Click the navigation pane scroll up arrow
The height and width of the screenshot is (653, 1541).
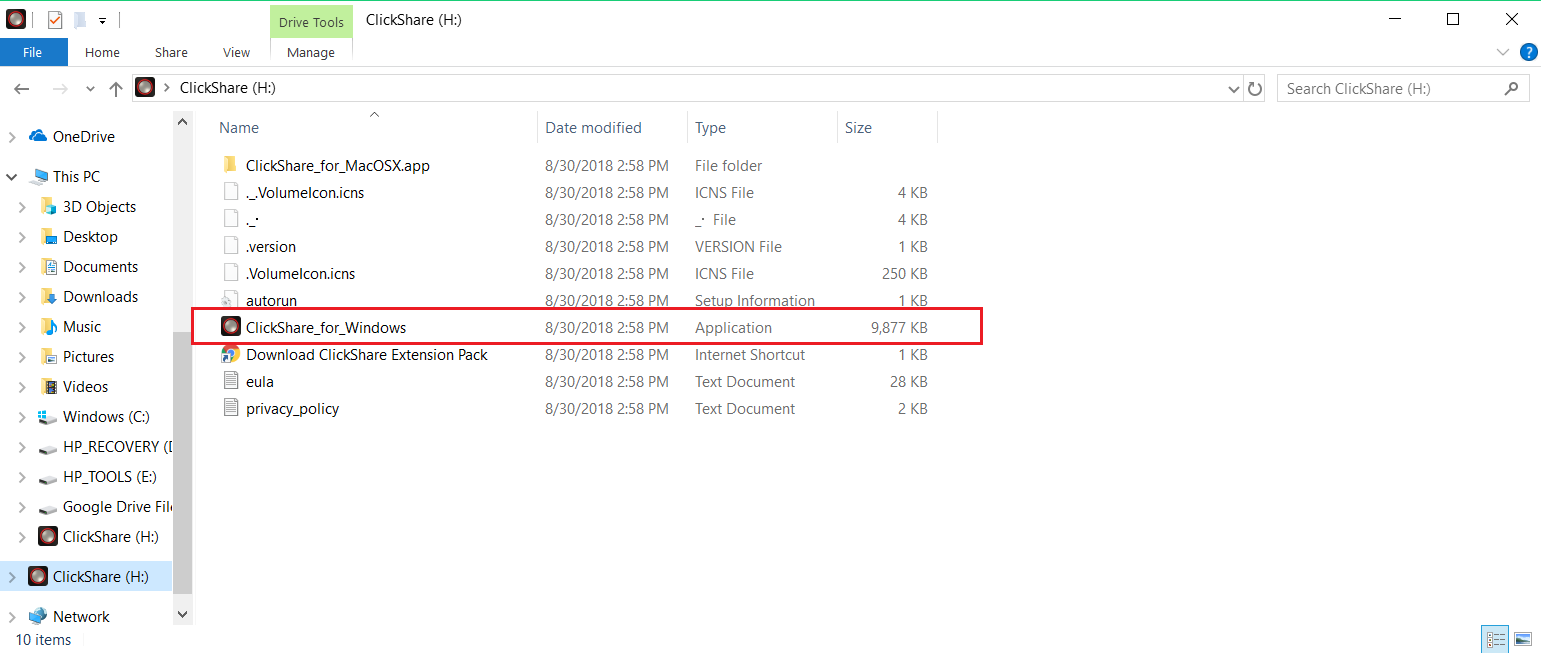click(x=182, y=122)
